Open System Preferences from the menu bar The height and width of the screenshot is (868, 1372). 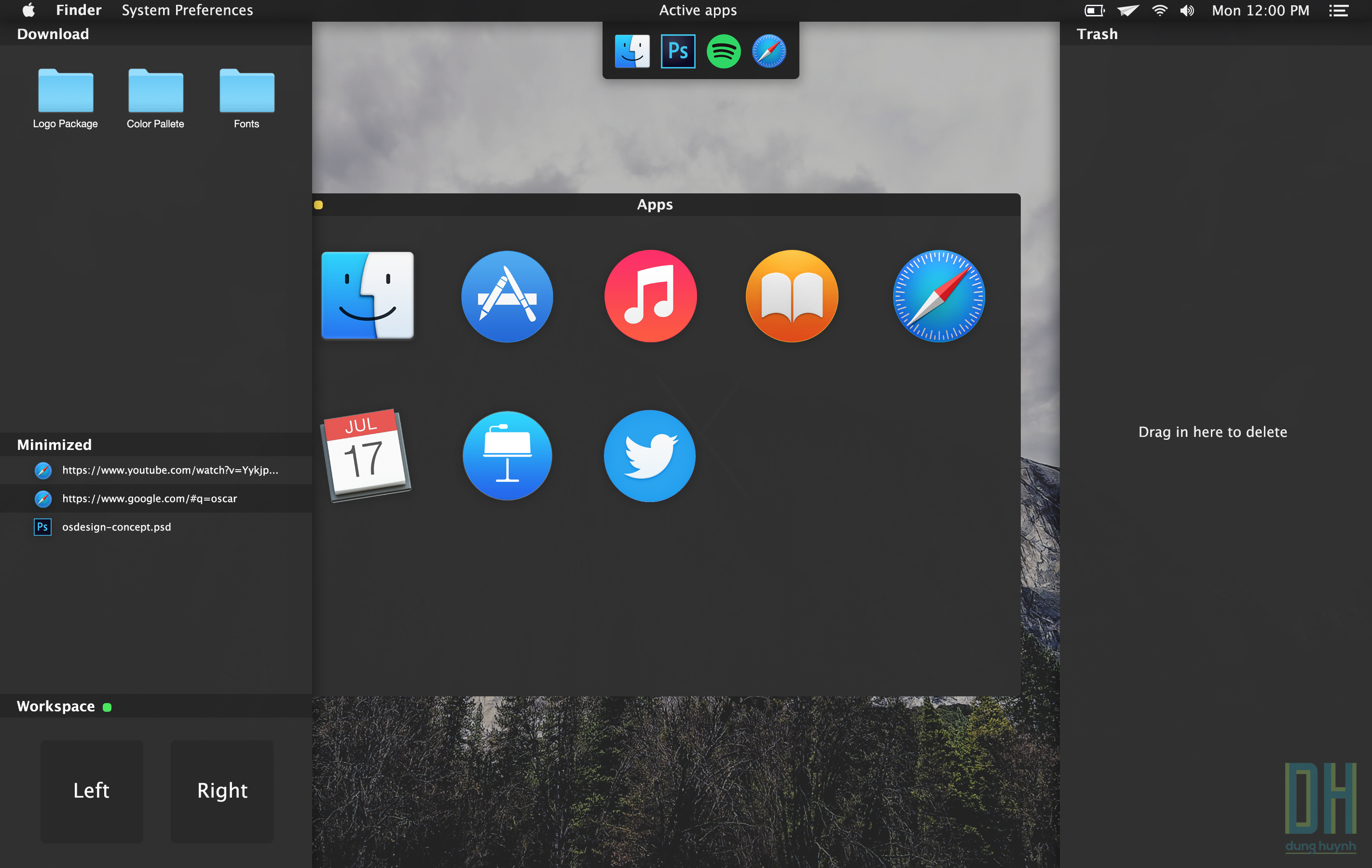pos(188,10)
